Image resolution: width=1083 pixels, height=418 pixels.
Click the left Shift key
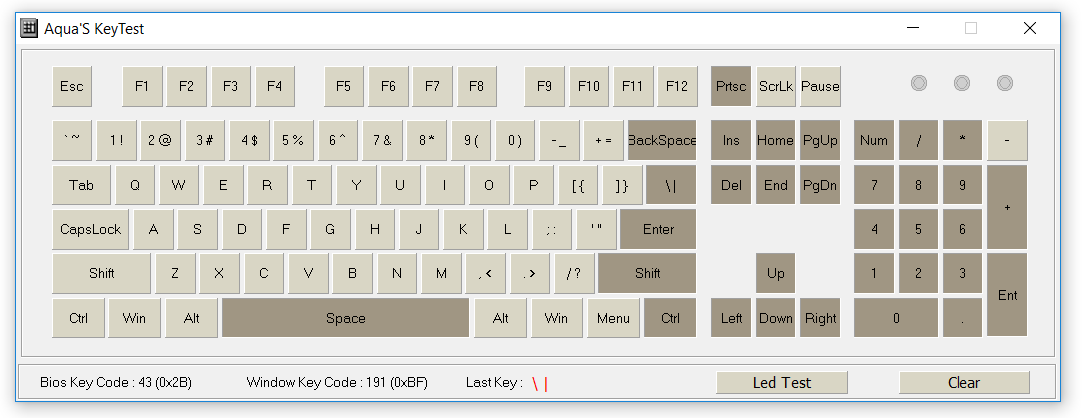point(102,273)
